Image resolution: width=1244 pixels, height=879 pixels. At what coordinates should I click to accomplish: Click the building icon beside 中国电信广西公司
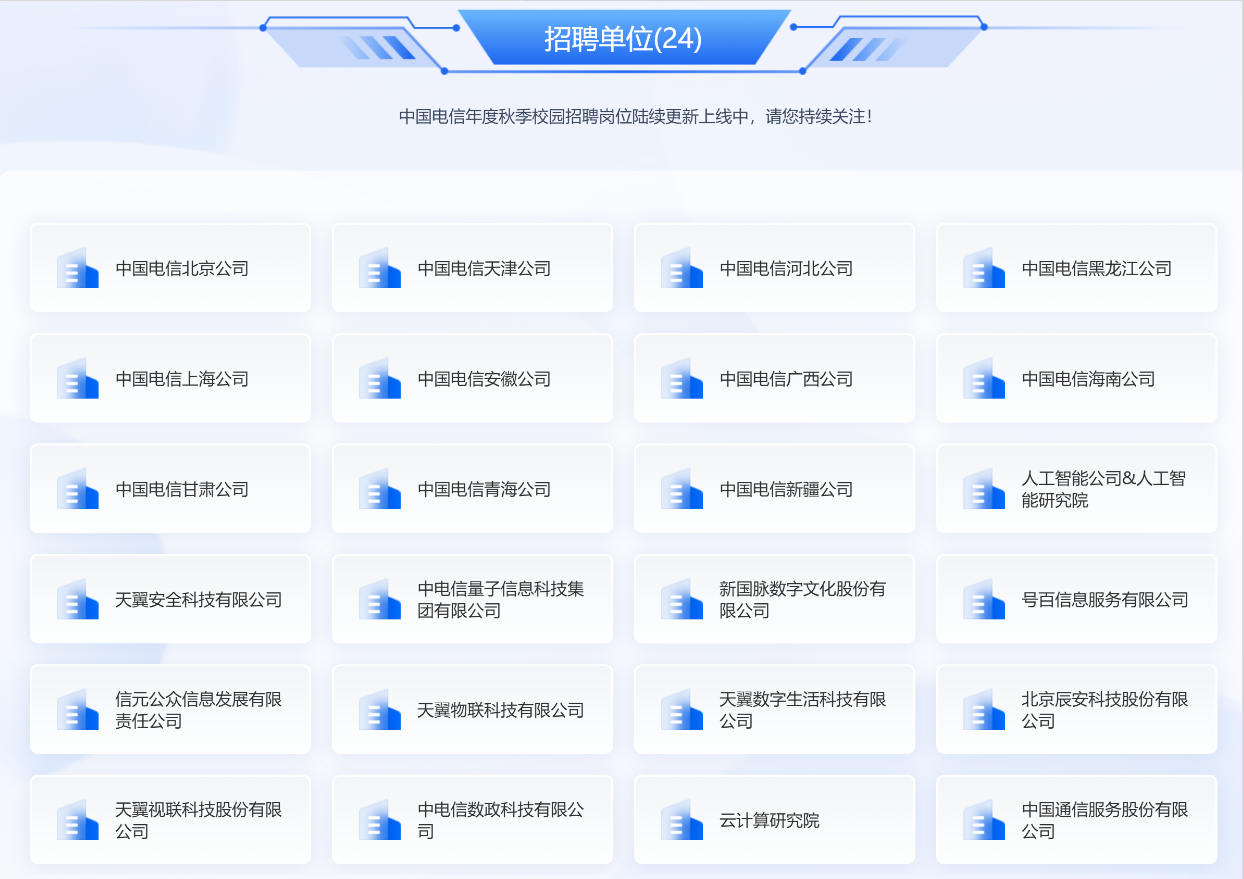tap(682, 378)
